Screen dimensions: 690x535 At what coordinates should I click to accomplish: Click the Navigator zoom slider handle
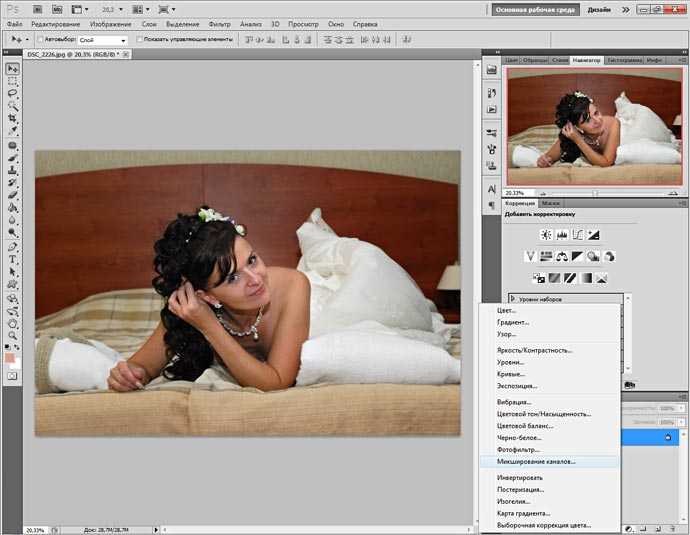[595, 193]
